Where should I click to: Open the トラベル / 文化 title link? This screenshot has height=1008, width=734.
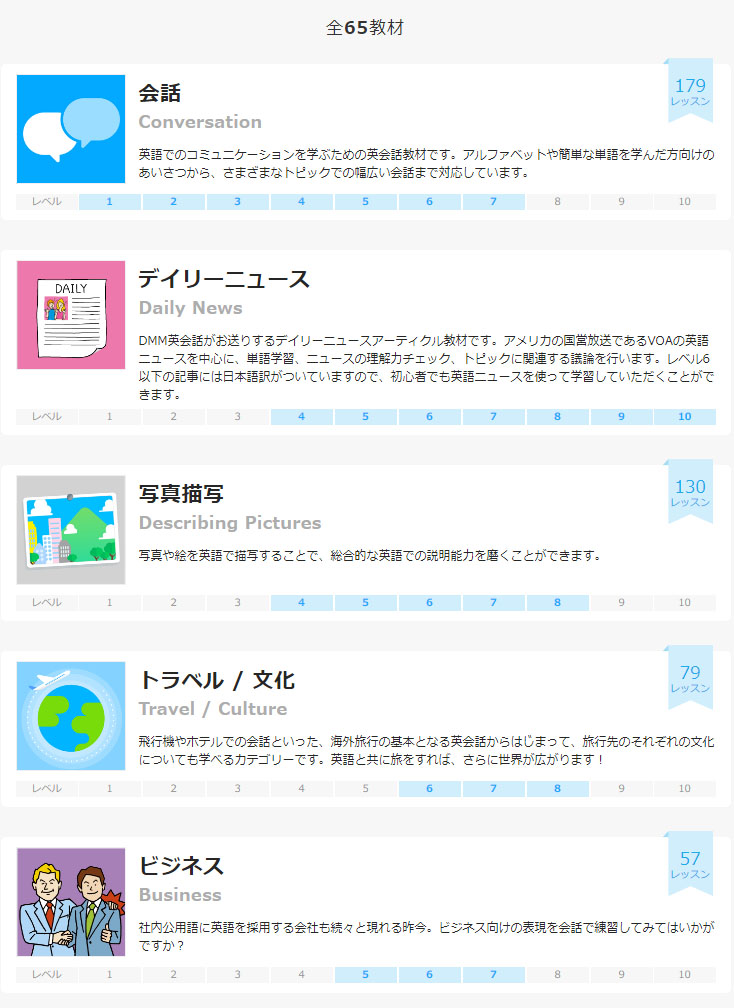tap(217, 680)
